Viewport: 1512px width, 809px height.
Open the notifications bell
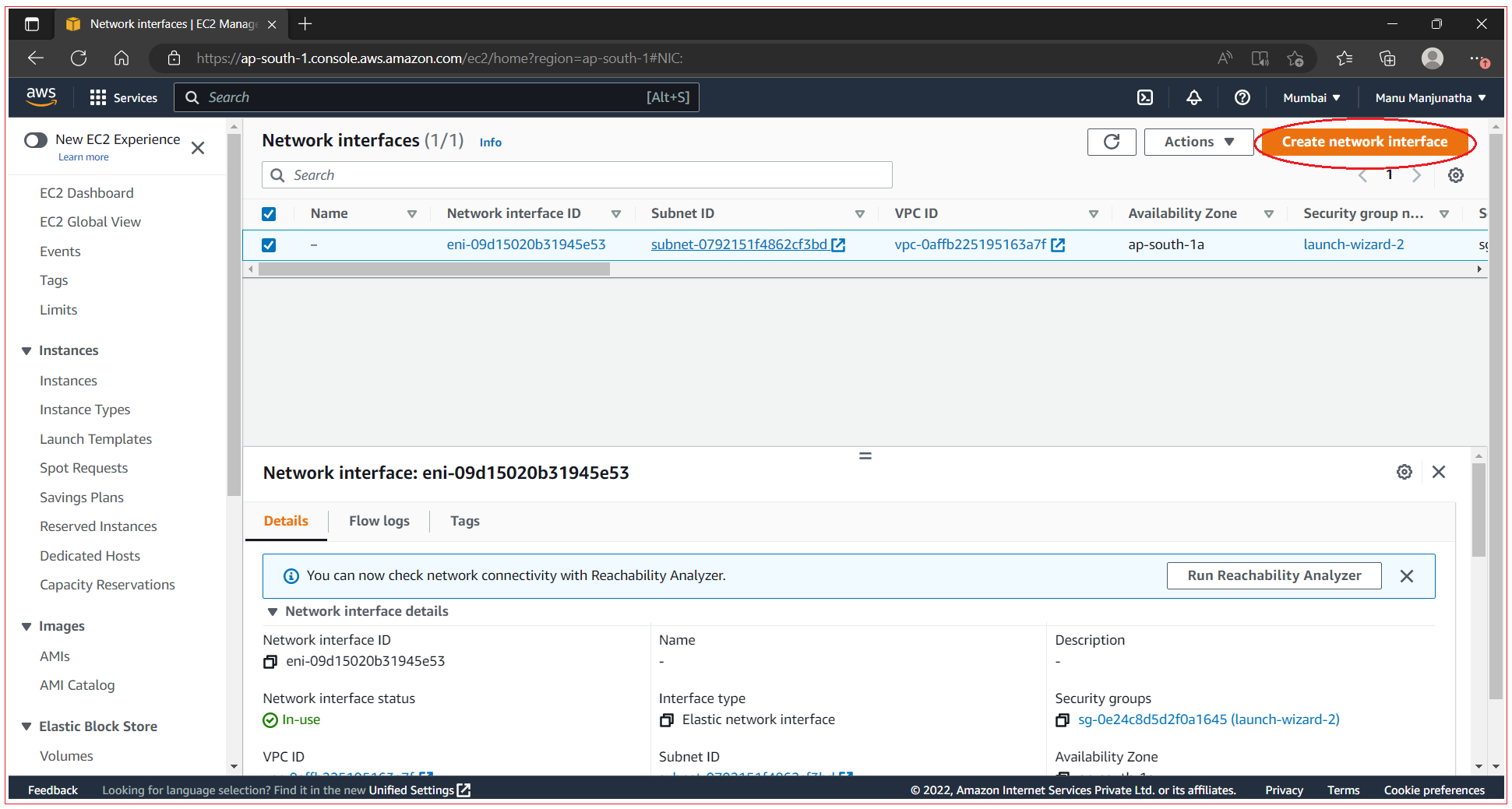1193,97
